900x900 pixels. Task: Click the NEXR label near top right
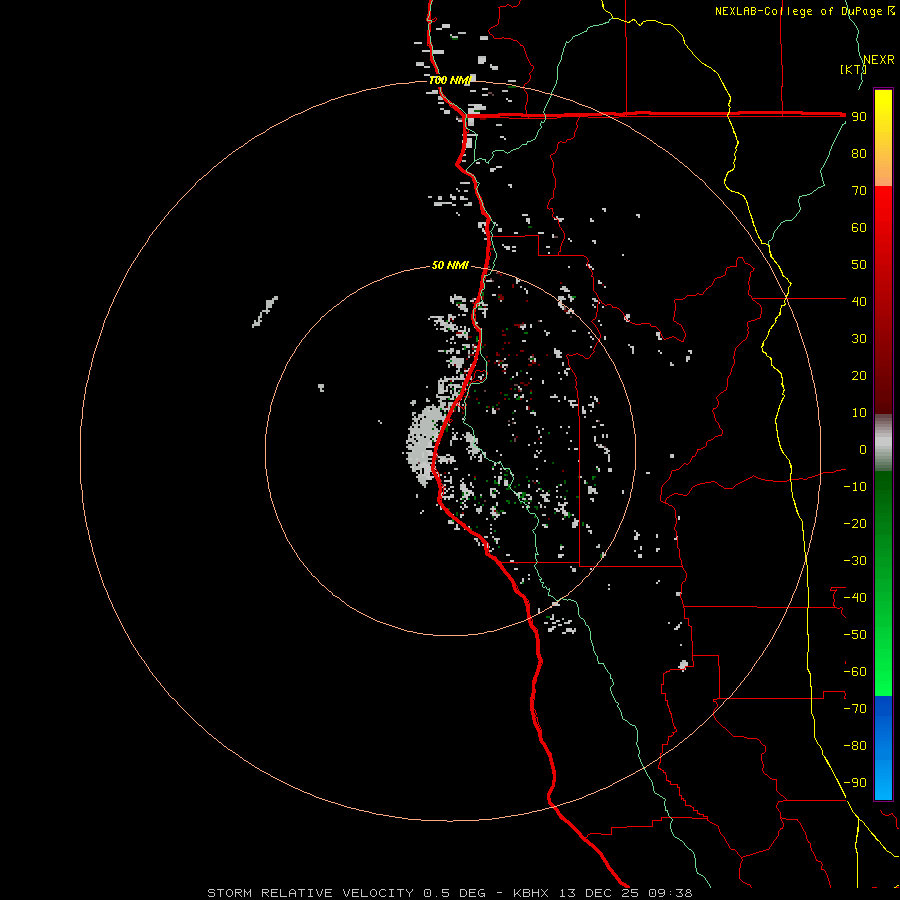[879, 60]
